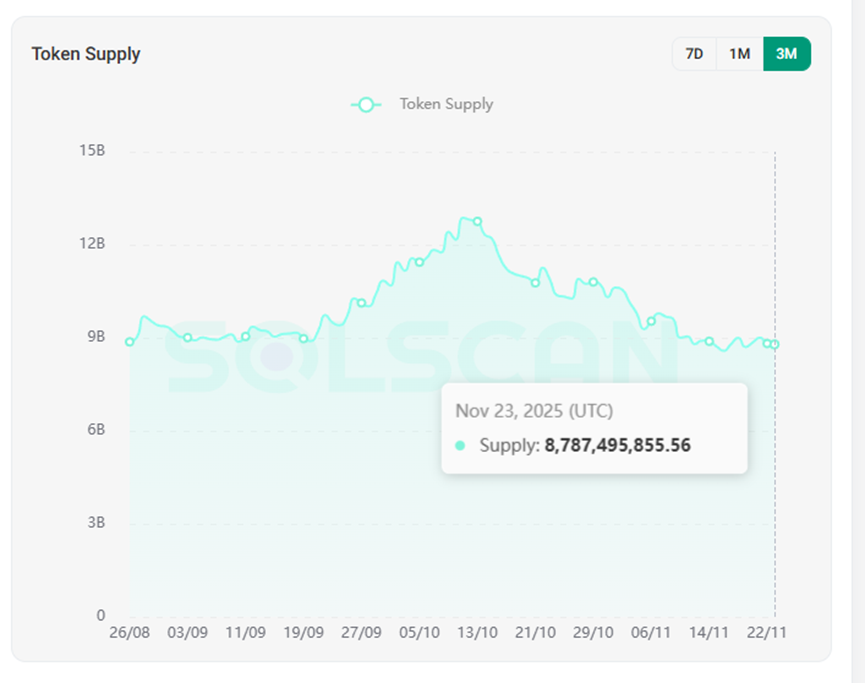Select the 1M time range tab
This screenshot has width=865, height=683.
(x=740, y=54)
